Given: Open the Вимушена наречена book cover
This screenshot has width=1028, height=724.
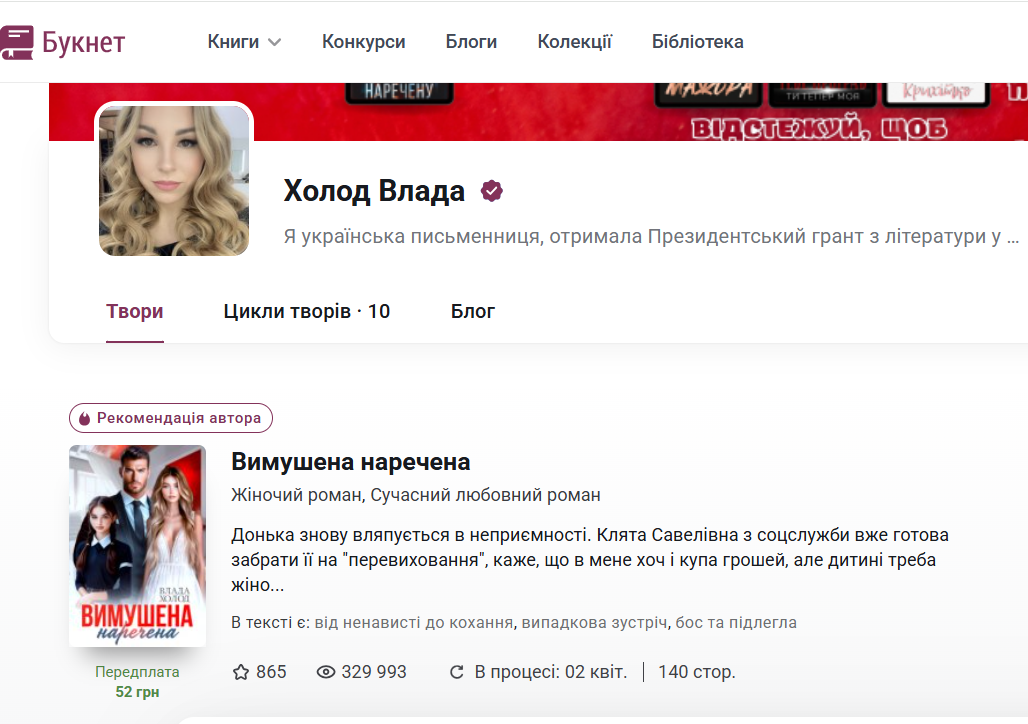Looking at the screenshot, I should click(x=137, y=545).
